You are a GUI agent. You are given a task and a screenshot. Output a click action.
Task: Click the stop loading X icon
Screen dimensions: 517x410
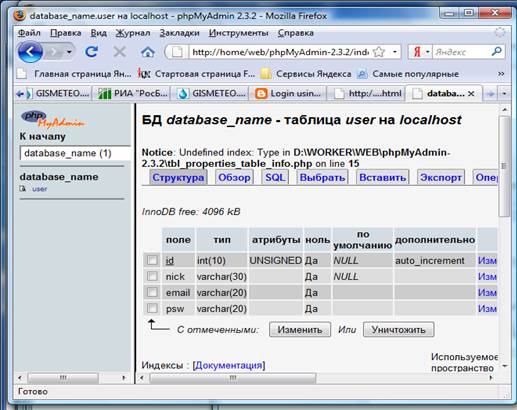119,52
